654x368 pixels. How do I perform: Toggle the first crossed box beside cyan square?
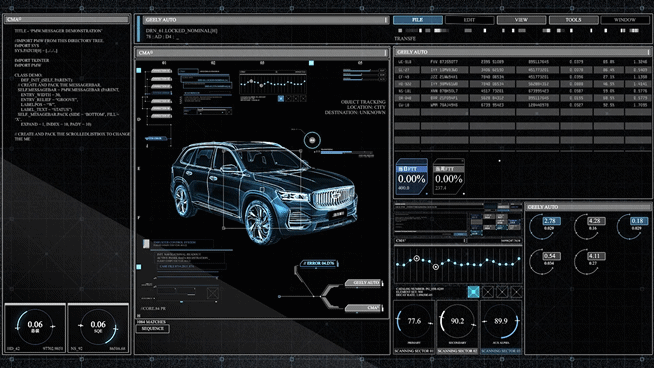point(488,292)
